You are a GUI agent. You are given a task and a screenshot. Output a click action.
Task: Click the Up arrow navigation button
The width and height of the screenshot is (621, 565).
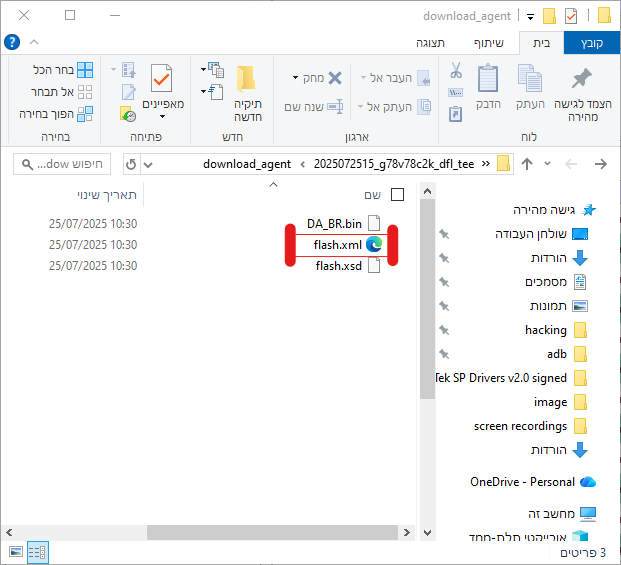[x=528, y=164]
